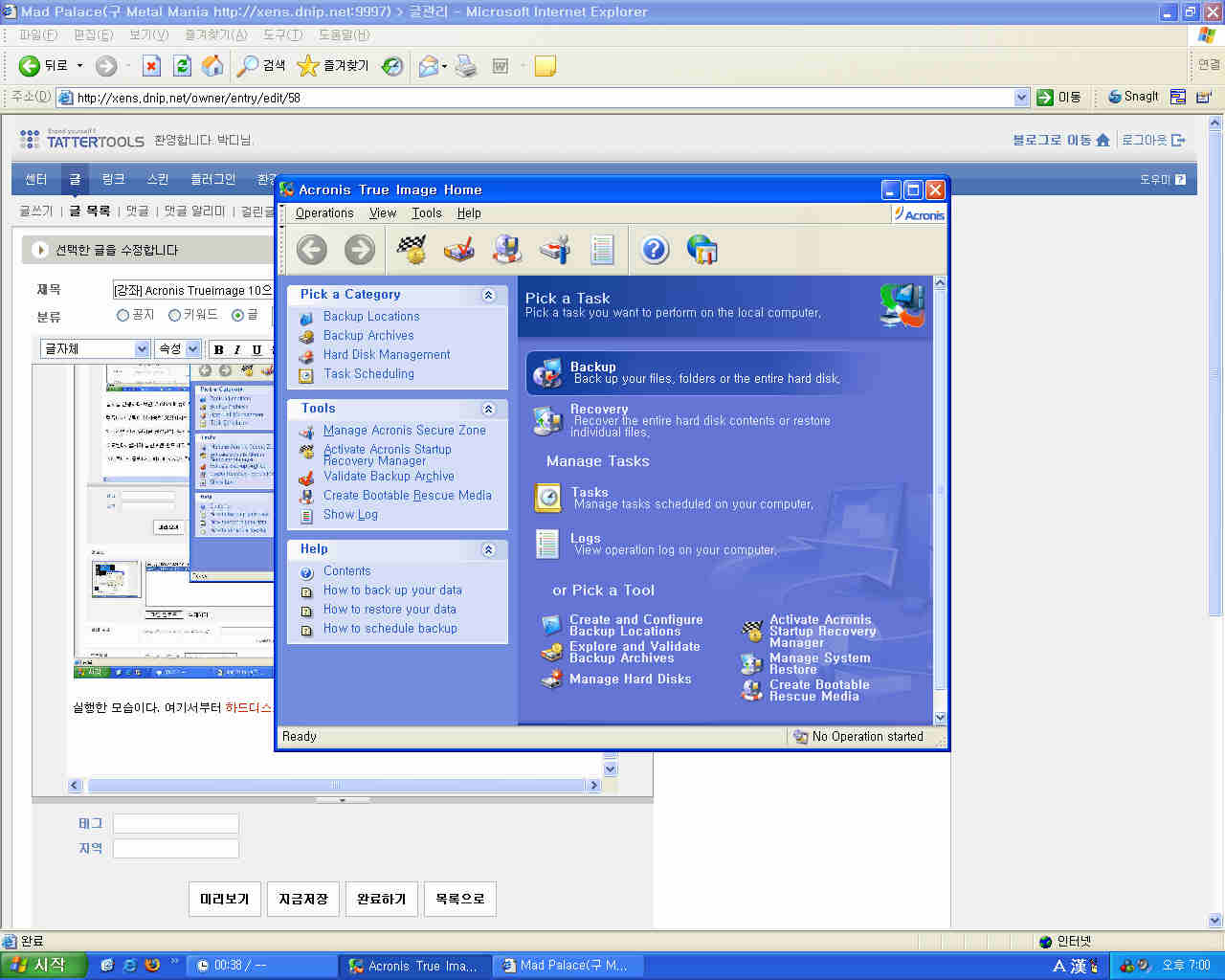This screenshot has height=980, width=1225.
Task: Click Create Bootable Rescue Media in main pane
Action: coord(819,690)
